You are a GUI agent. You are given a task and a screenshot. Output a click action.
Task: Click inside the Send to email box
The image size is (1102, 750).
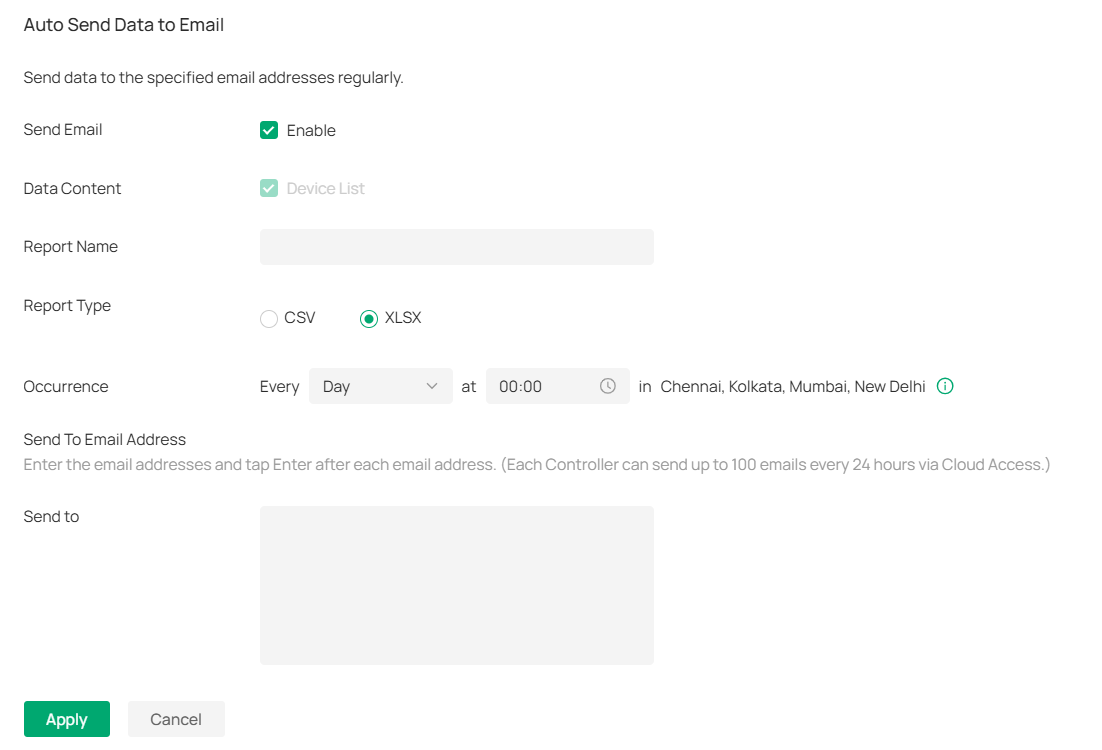pos(456,584)
